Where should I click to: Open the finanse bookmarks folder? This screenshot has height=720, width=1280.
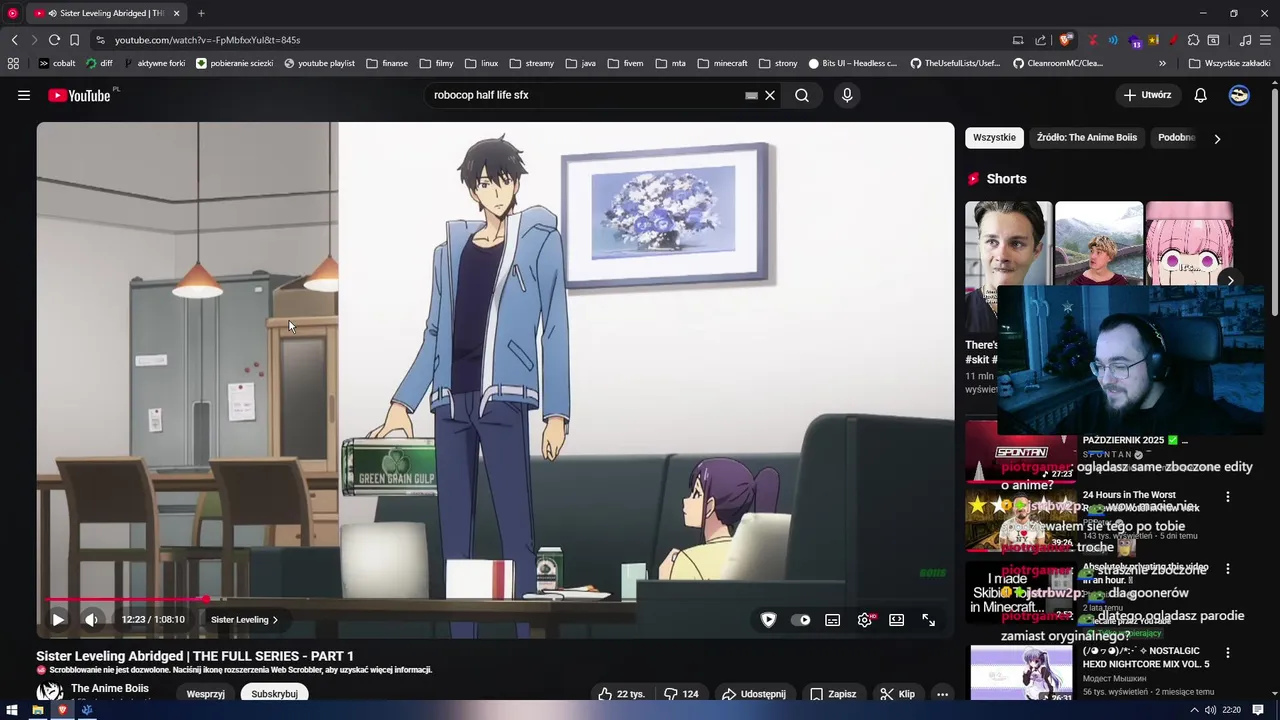pyautogui.click(x=387, y=63)
